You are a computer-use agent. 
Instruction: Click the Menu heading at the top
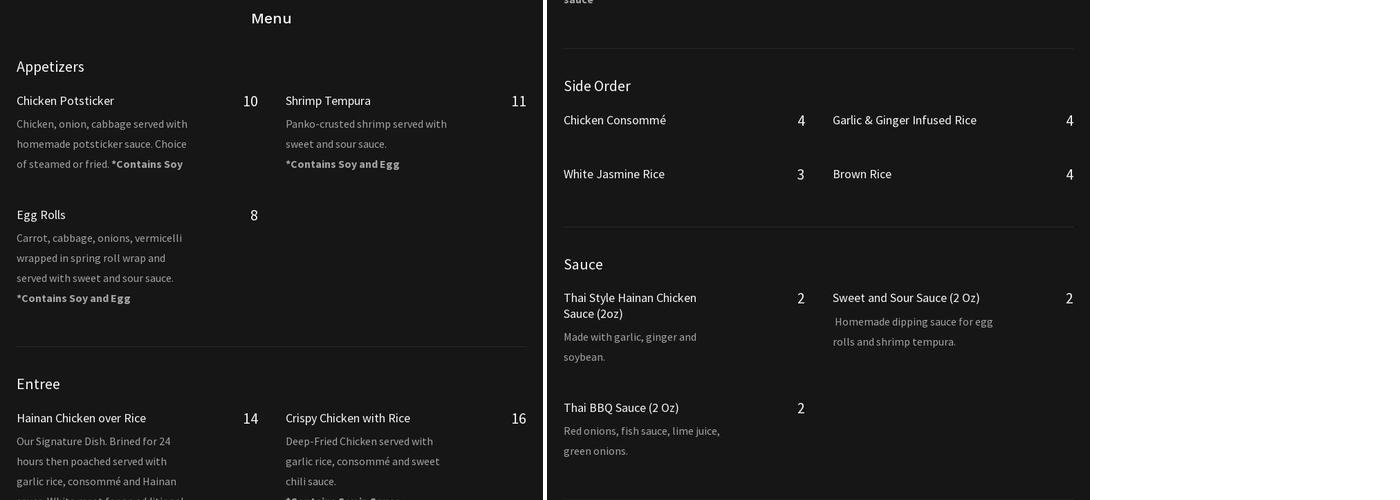point(271,18)
